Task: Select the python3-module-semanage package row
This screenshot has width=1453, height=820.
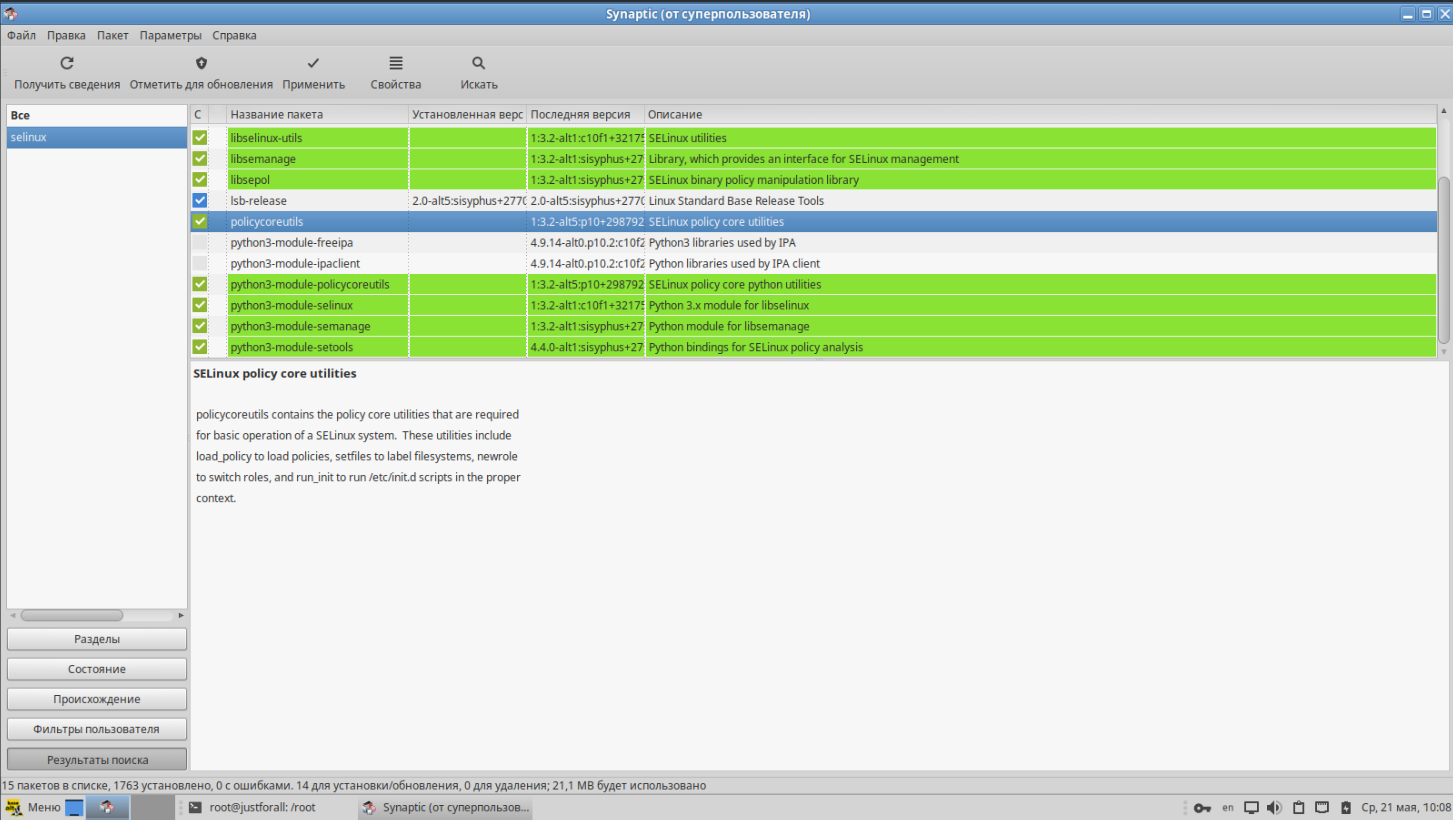Action: coord(813,326)
